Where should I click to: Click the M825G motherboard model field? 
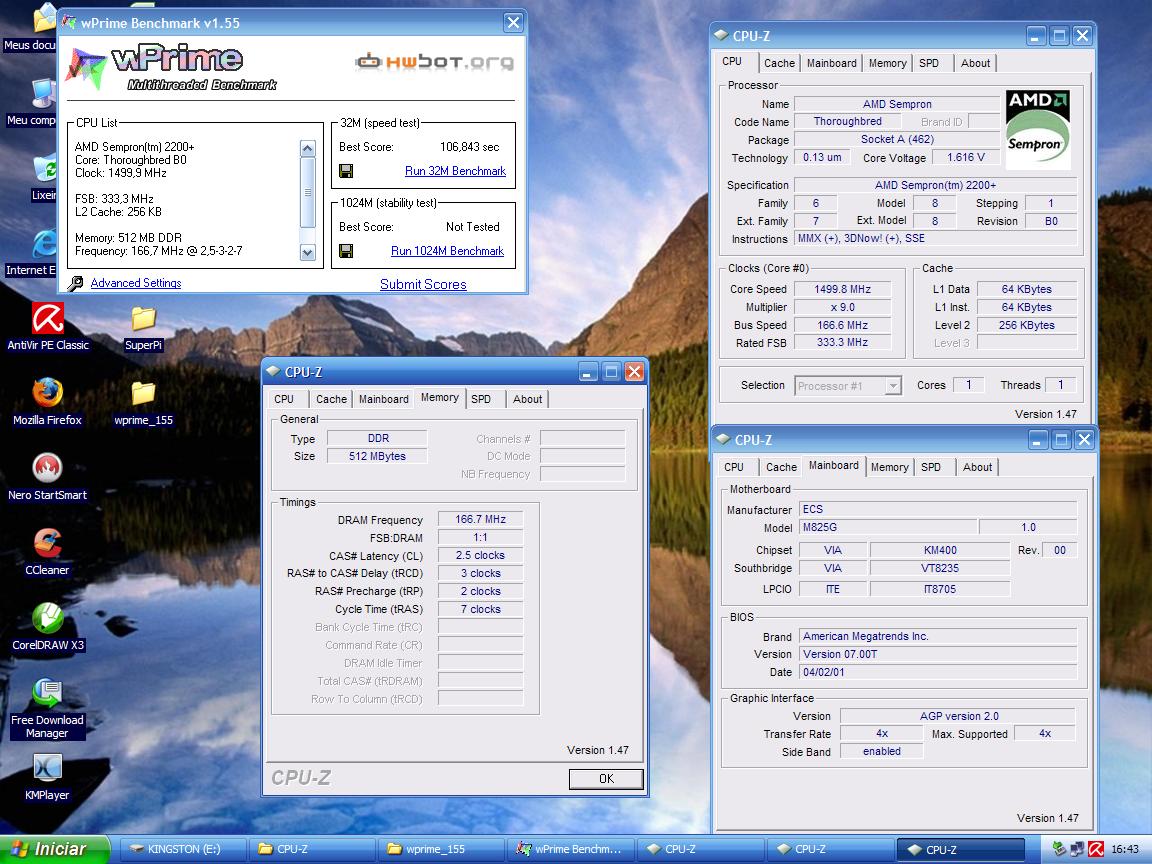[888, 528]
